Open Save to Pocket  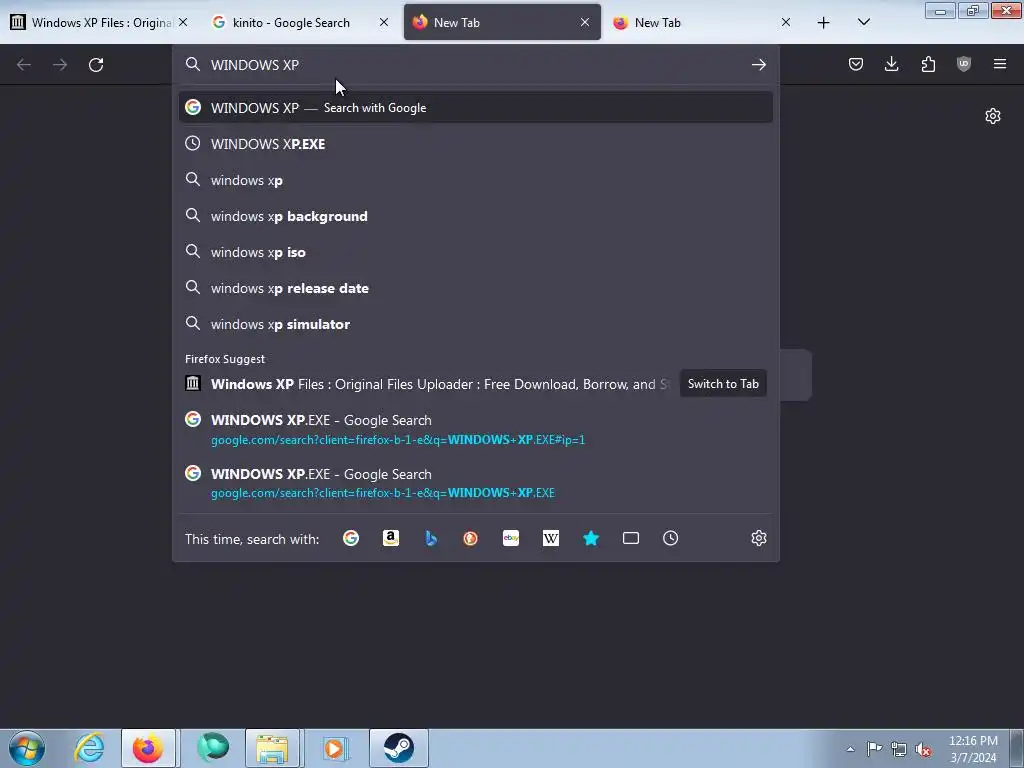pyautogui.click(x=856, y=64)
